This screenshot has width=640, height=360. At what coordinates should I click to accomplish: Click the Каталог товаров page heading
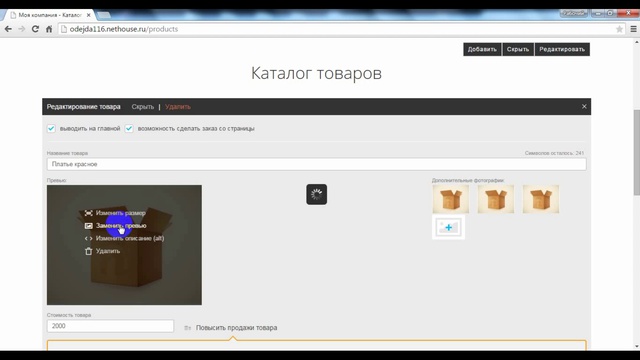point(316,73)
